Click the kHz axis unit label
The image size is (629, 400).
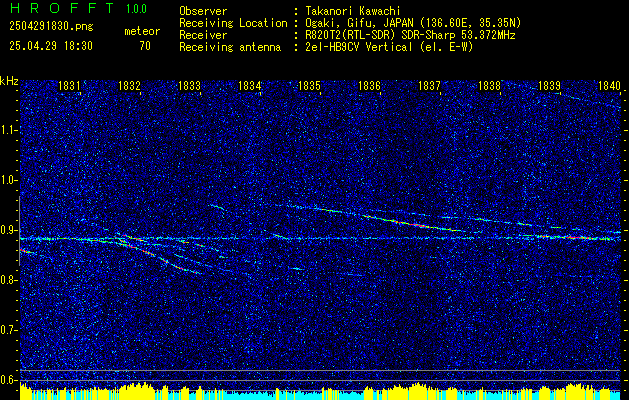tap(9, 81)
